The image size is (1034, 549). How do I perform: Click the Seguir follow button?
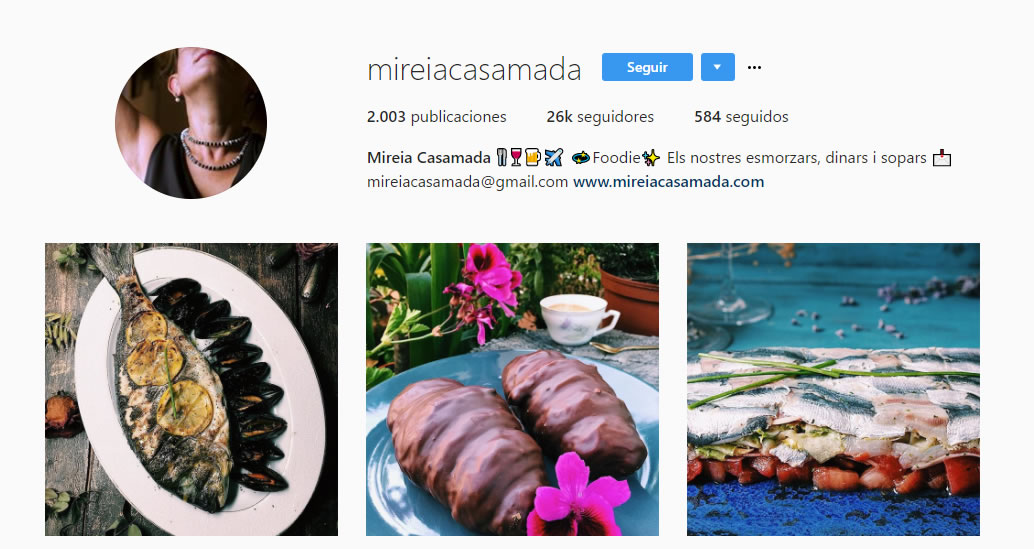[647, 67]
